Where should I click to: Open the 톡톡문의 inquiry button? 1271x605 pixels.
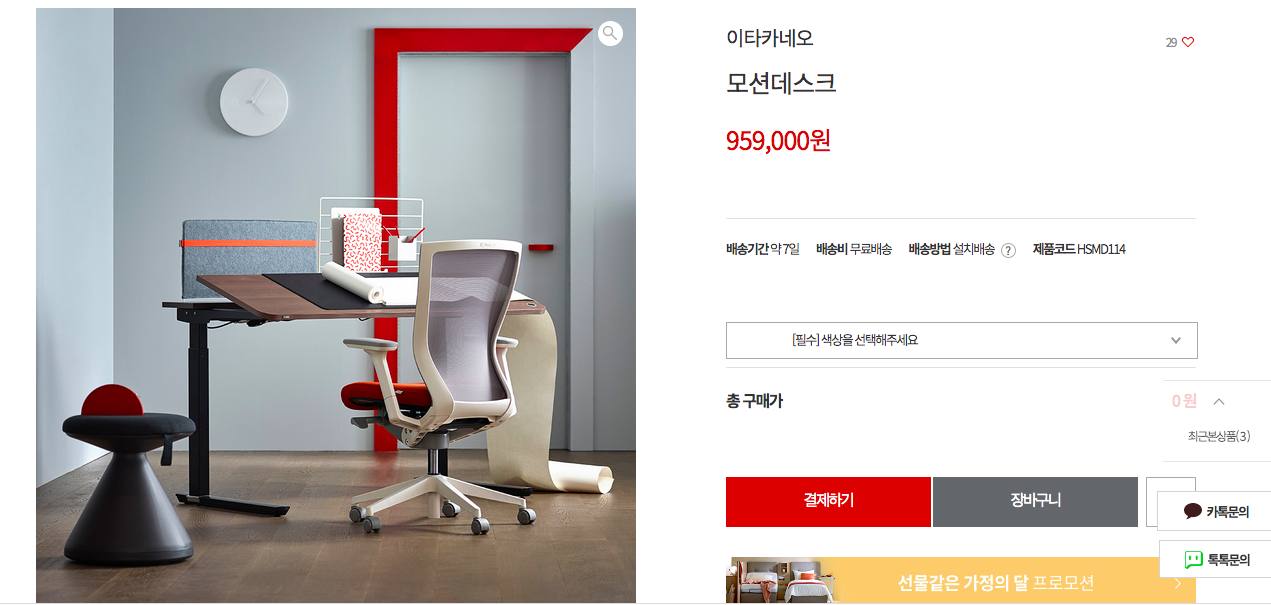pos(1215,559)
